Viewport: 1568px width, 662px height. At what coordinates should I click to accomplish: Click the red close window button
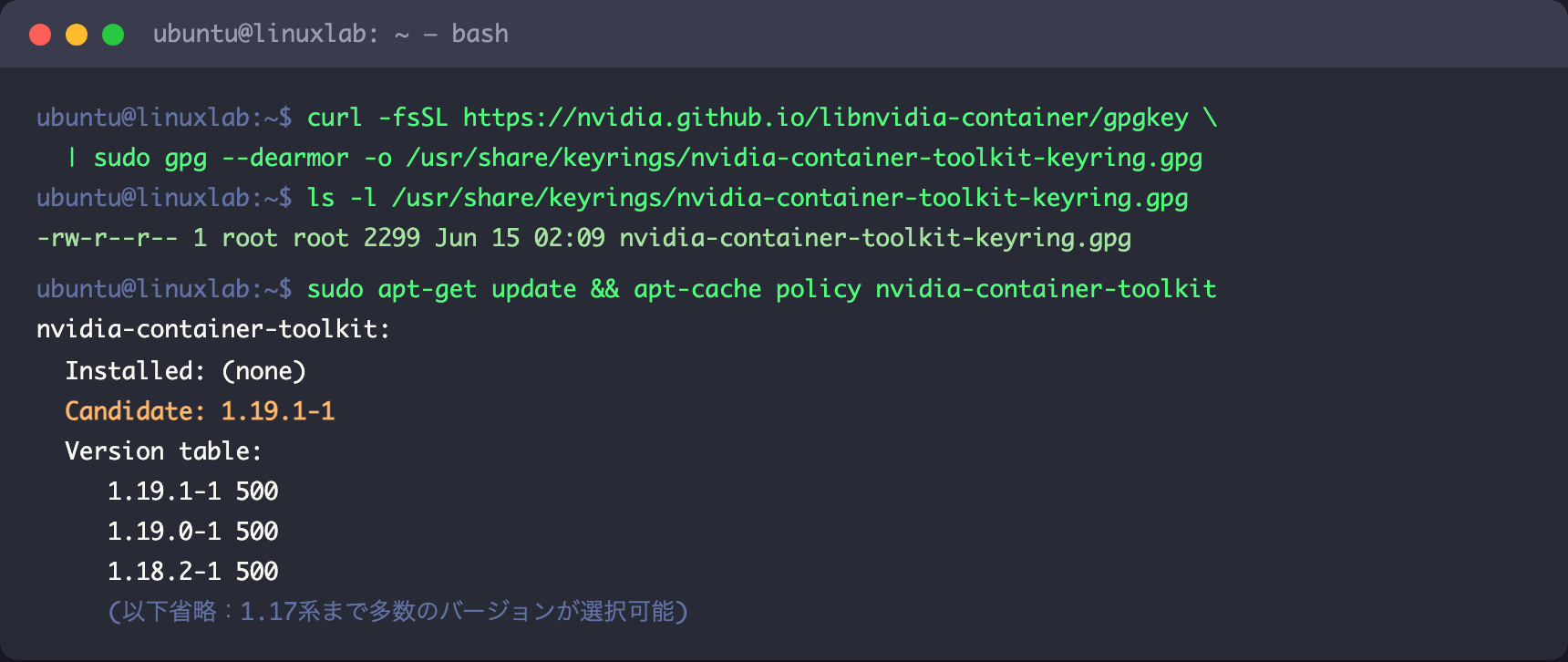40,35
